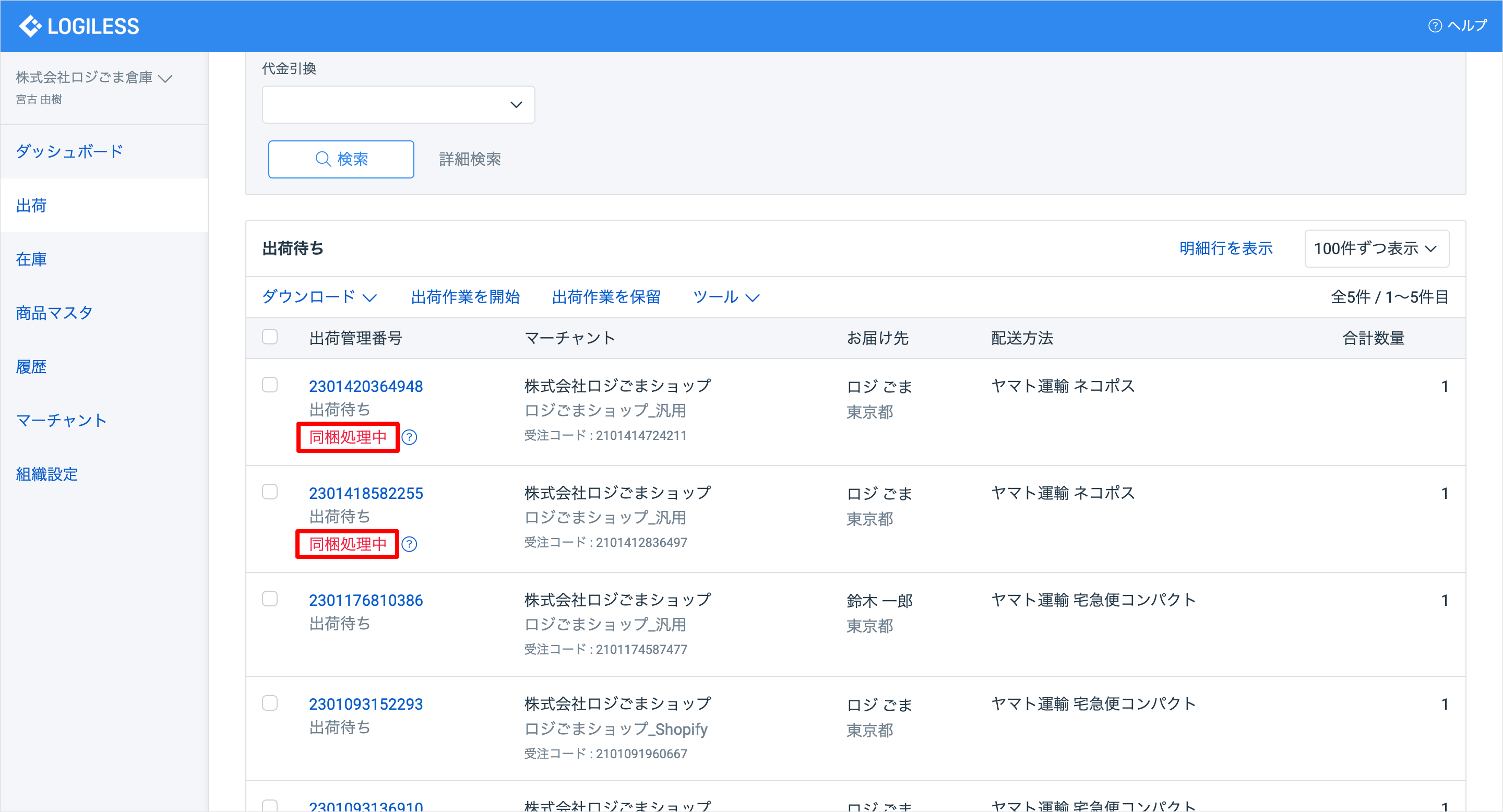Check the box for shipment 2301418582255
Screen dimensions: 1503x812
[270, 492]
